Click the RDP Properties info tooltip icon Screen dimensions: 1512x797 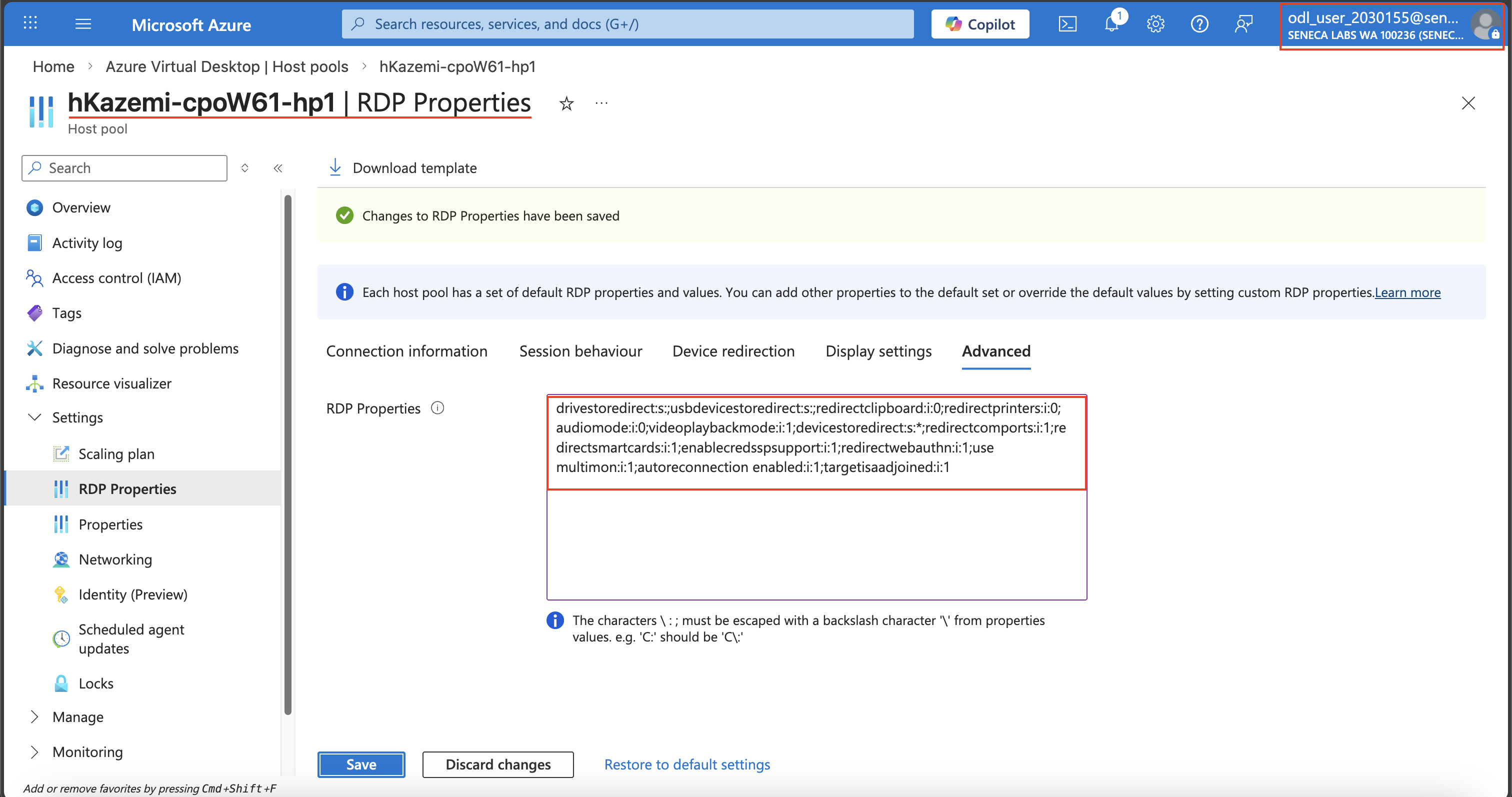pos(438,408)
